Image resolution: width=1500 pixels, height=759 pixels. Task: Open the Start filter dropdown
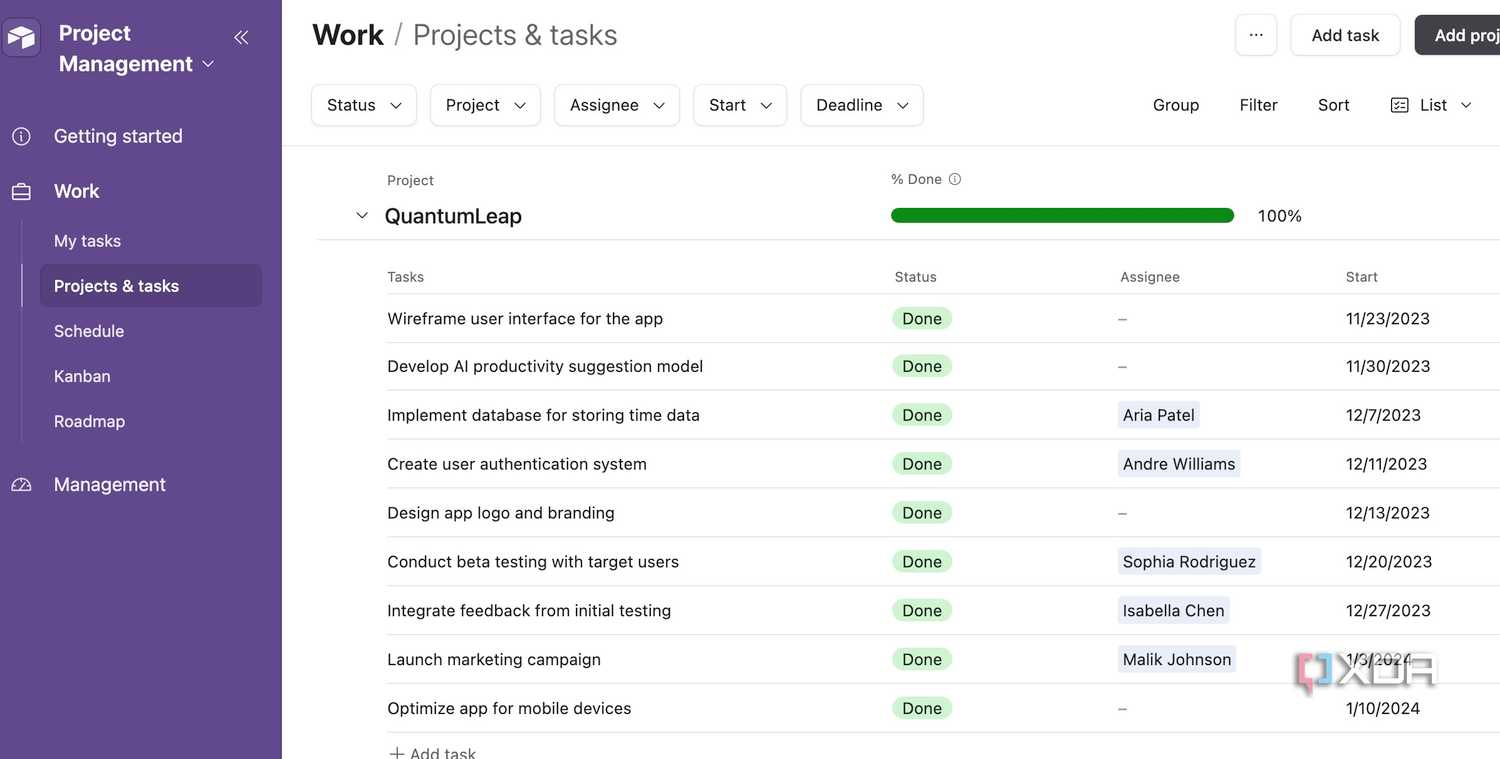click(740, 105)
